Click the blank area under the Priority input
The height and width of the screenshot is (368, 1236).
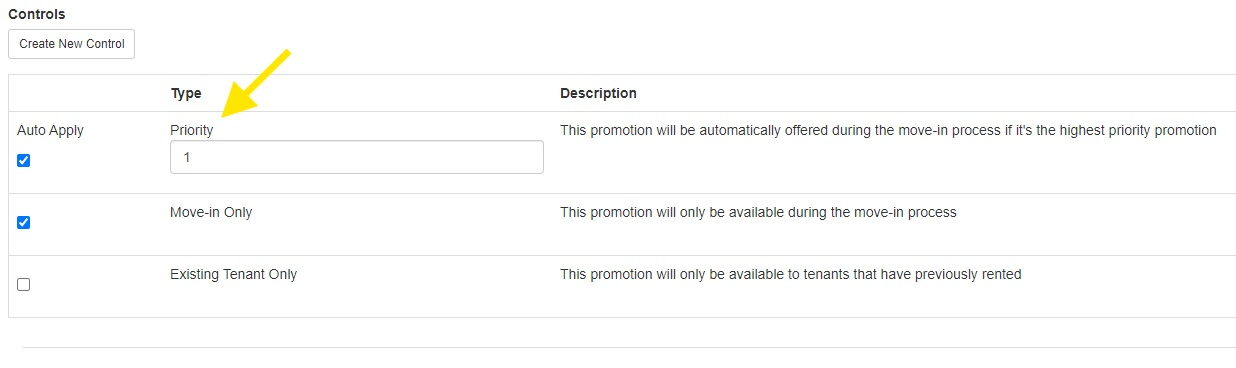(357, 183)
